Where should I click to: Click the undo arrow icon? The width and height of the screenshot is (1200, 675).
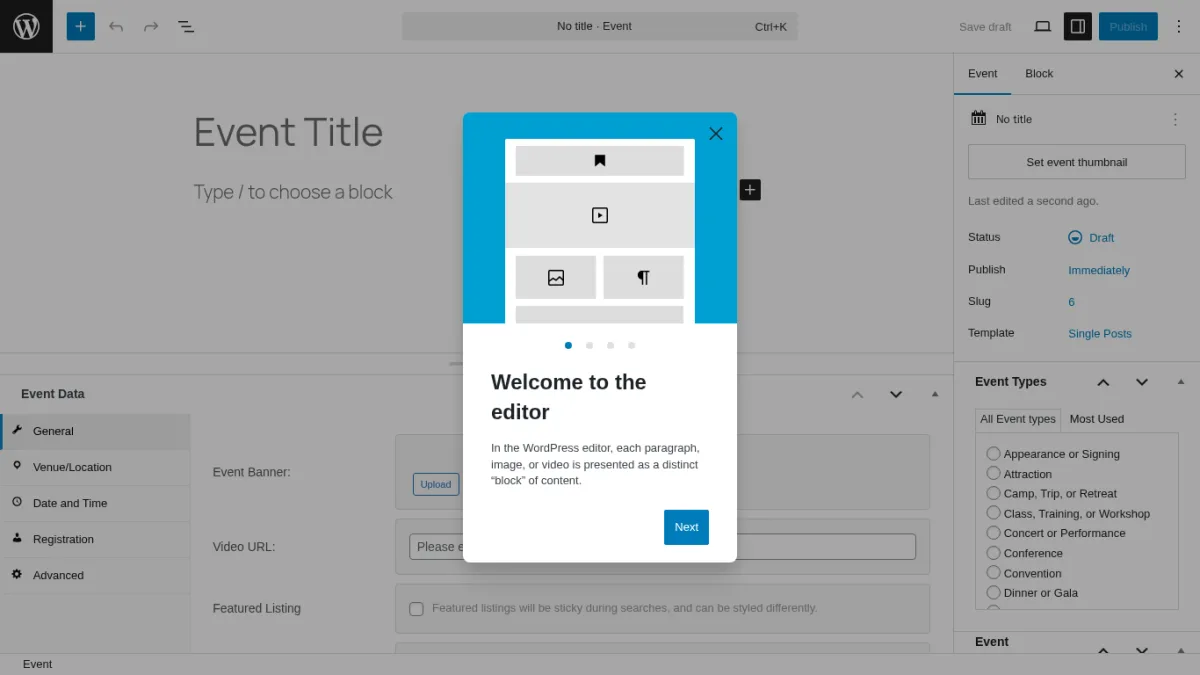(116, 26)
